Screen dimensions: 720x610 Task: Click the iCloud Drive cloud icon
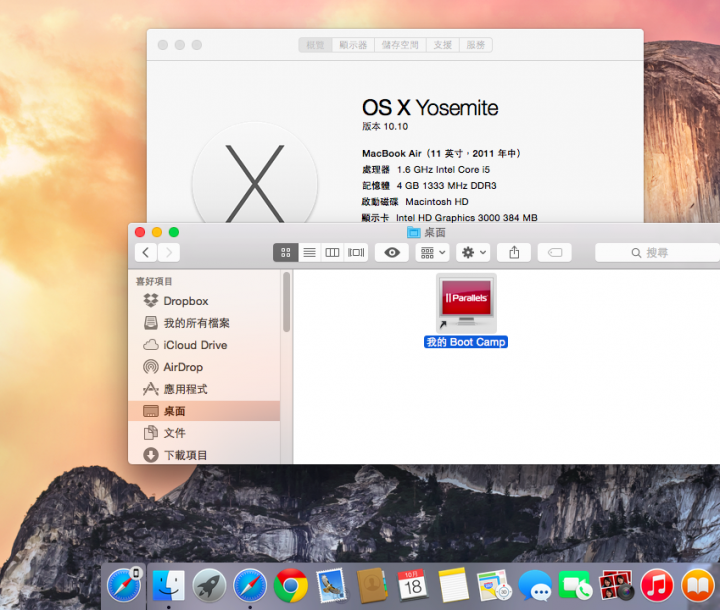[x=151, y=345]
